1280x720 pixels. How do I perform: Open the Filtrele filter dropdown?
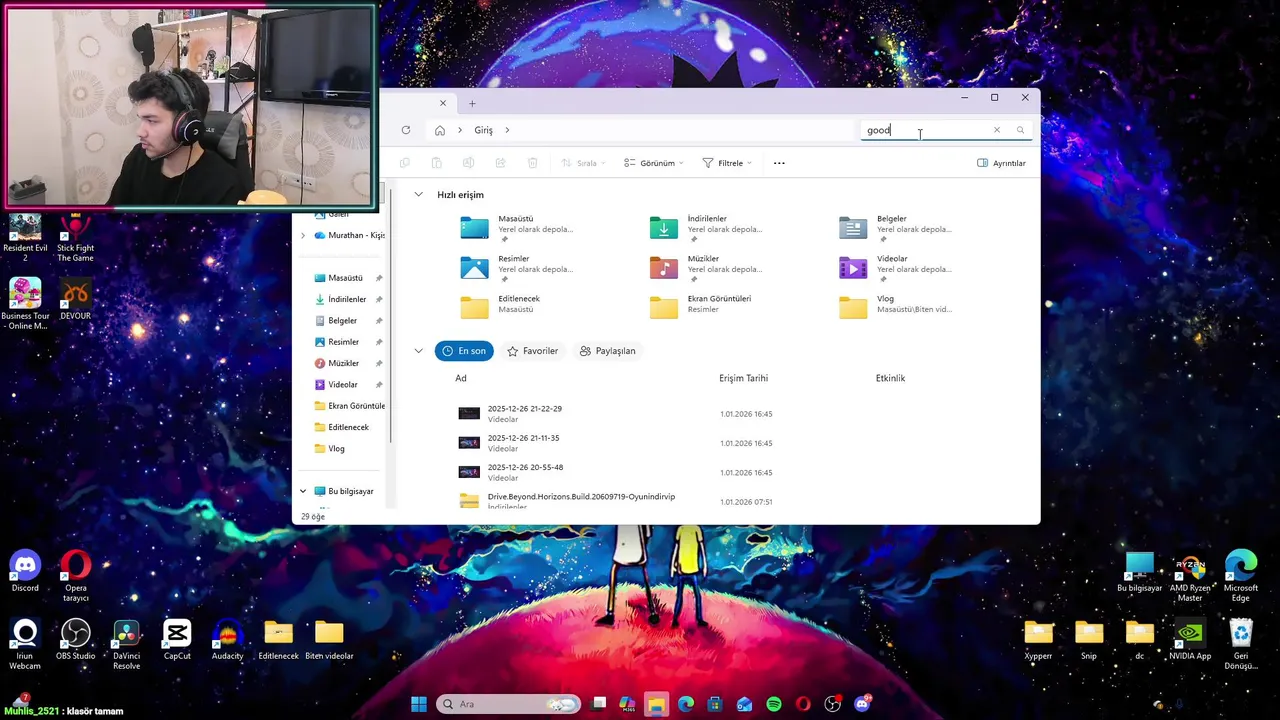tap(727, 163)
